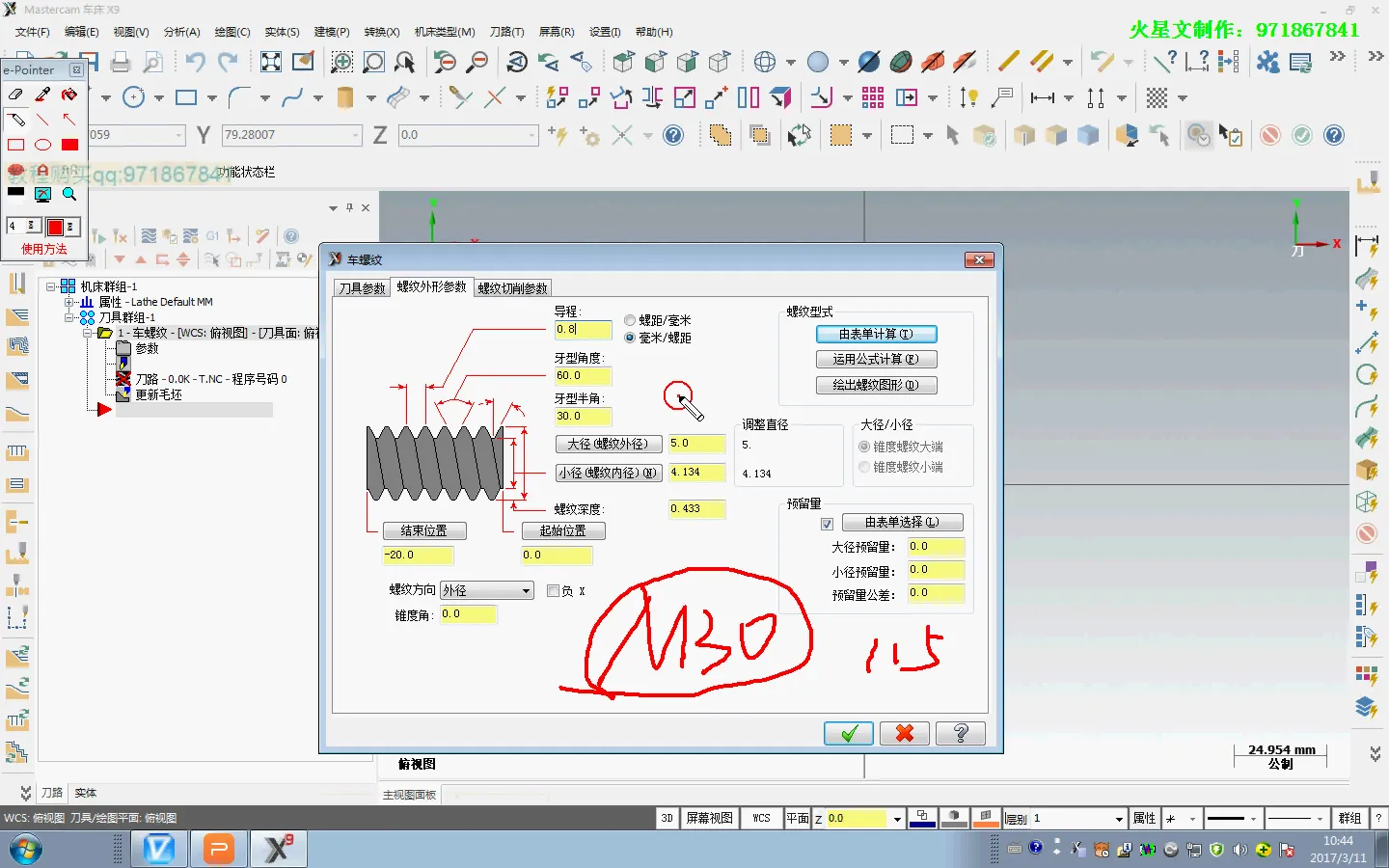Switch to the 螺纹切削参数 tab

512,288
